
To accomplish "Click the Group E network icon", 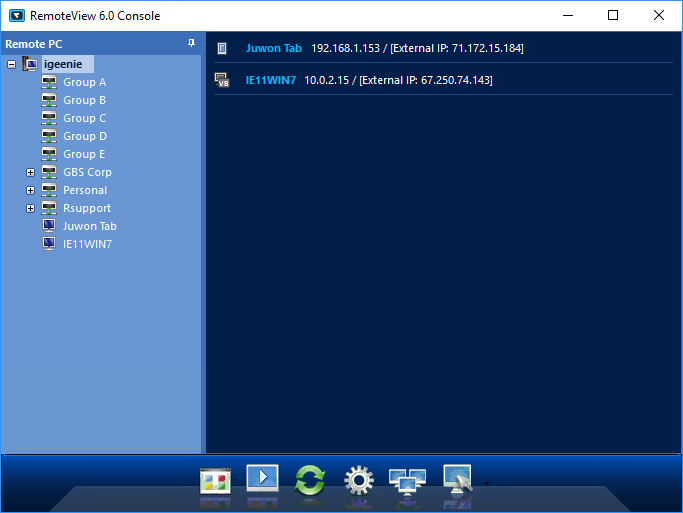I will [49, 154].
